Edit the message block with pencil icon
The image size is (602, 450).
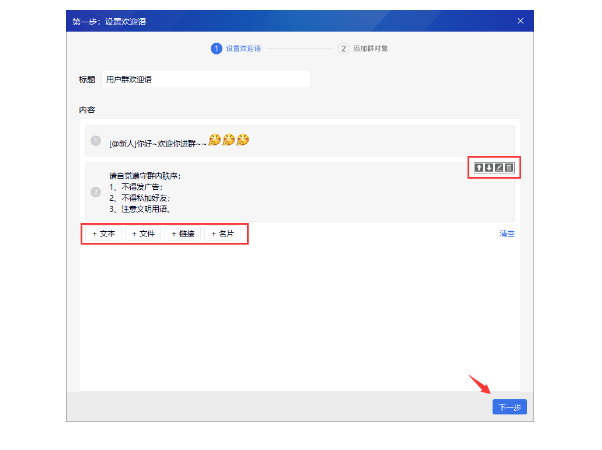point(499,167)
